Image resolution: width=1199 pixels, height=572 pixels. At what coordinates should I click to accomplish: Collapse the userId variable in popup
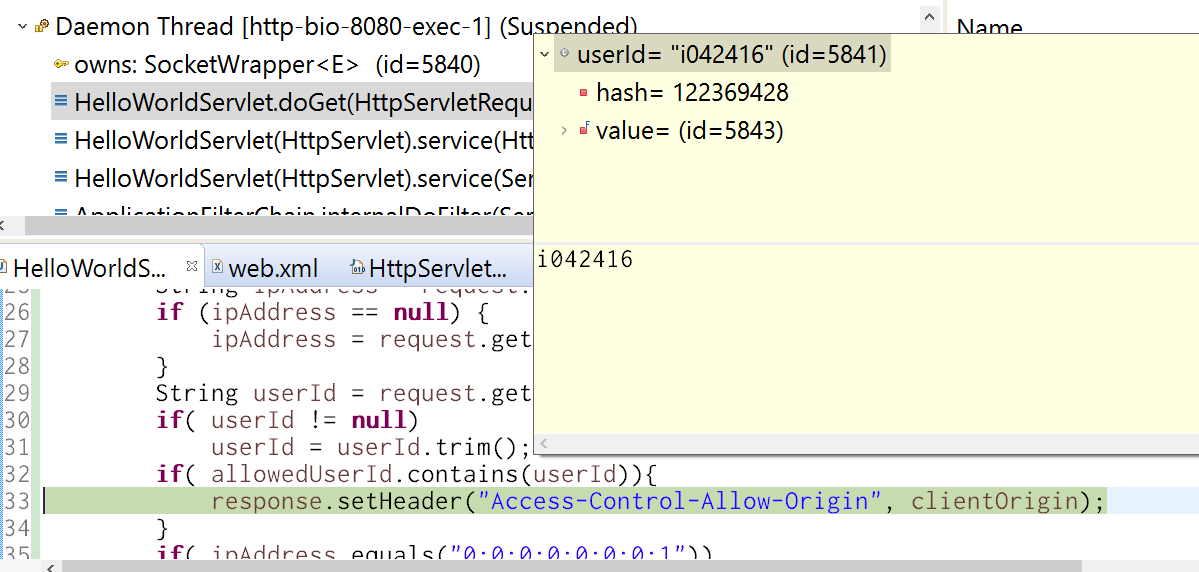point(543,54)
